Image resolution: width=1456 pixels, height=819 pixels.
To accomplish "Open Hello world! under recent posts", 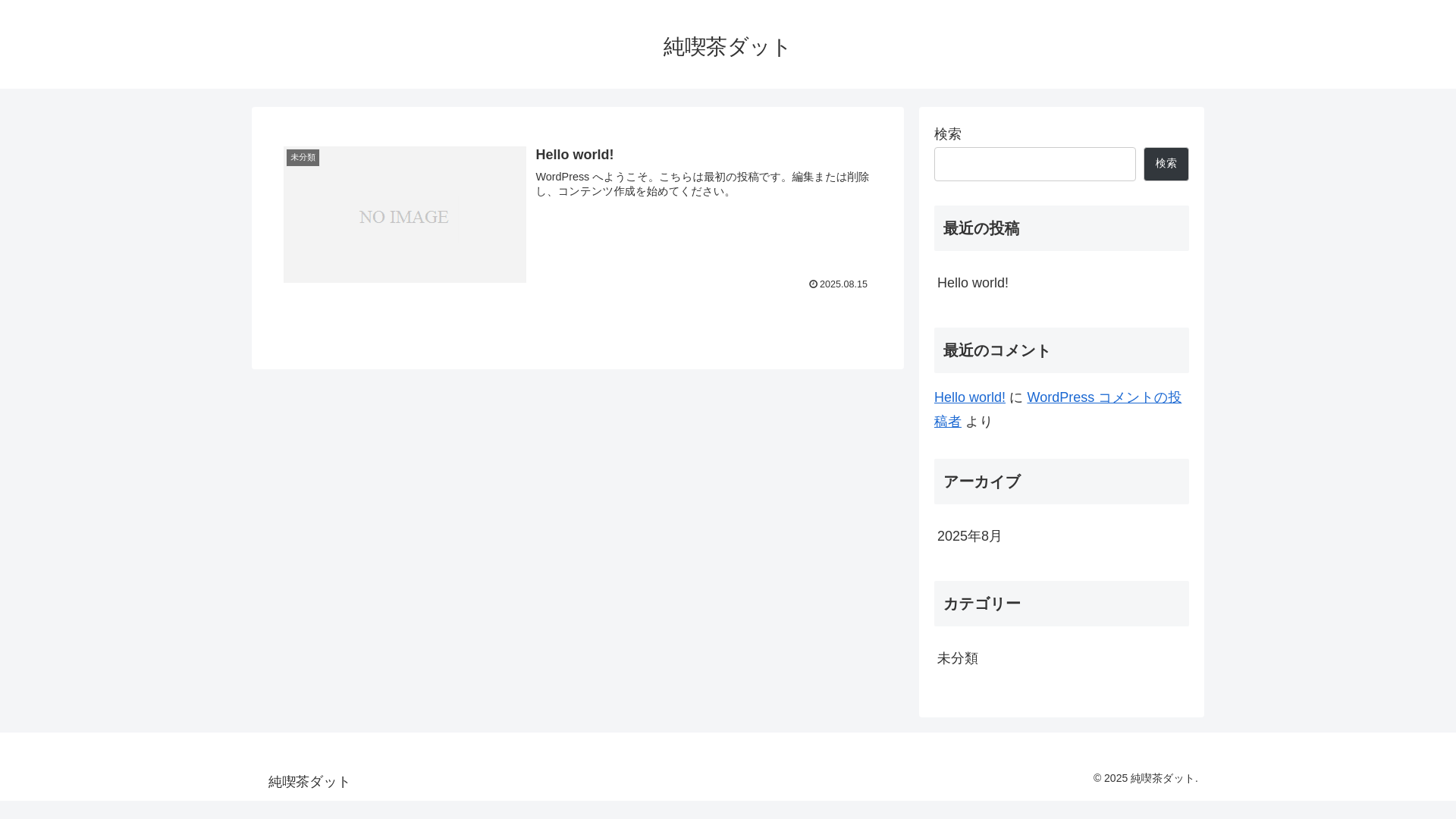I will tap(972, 283).
